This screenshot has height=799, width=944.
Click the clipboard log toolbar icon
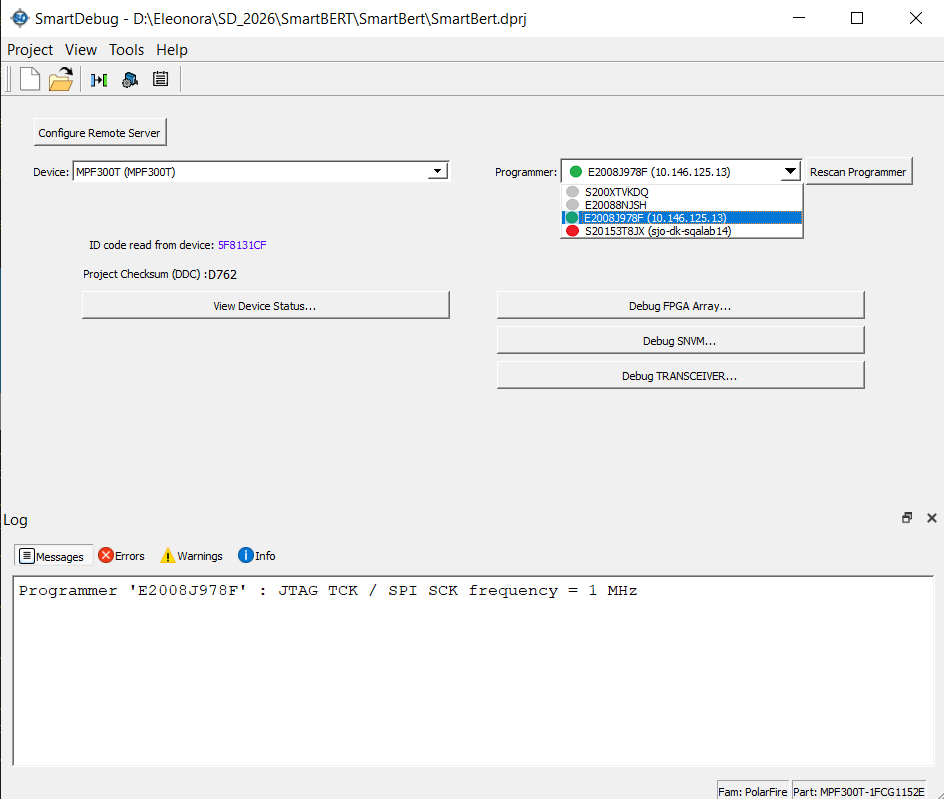click(x=160, y=79)
